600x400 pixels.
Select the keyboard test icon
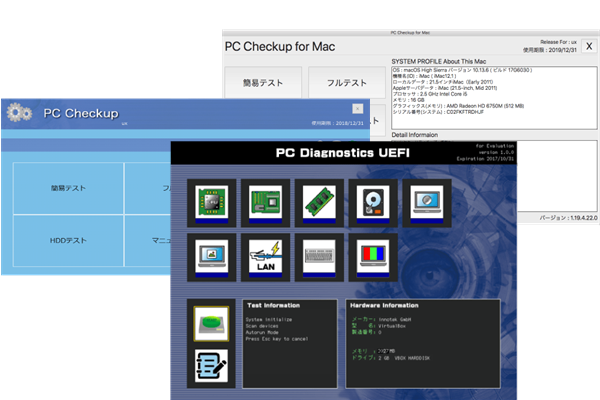pyautogui.click(x=319, y=257)
